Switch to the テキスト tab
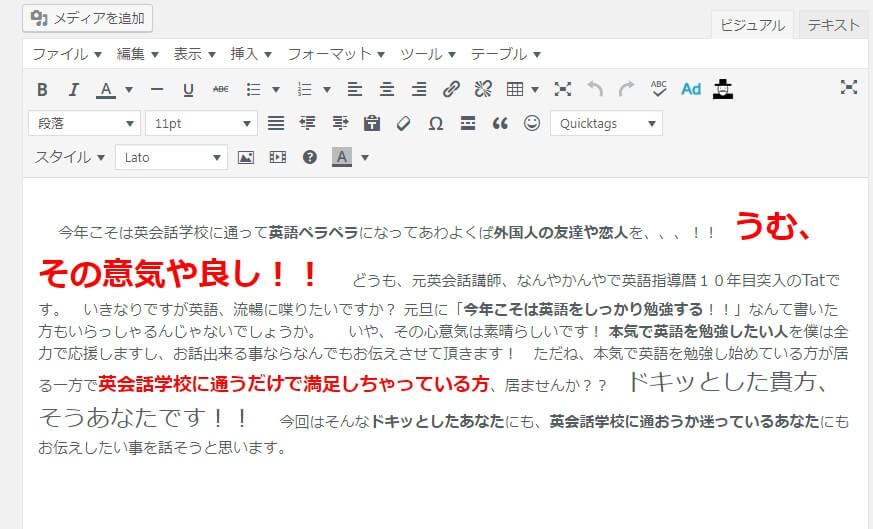This screenshot has height=529, width=873. [x=833, y=25]
